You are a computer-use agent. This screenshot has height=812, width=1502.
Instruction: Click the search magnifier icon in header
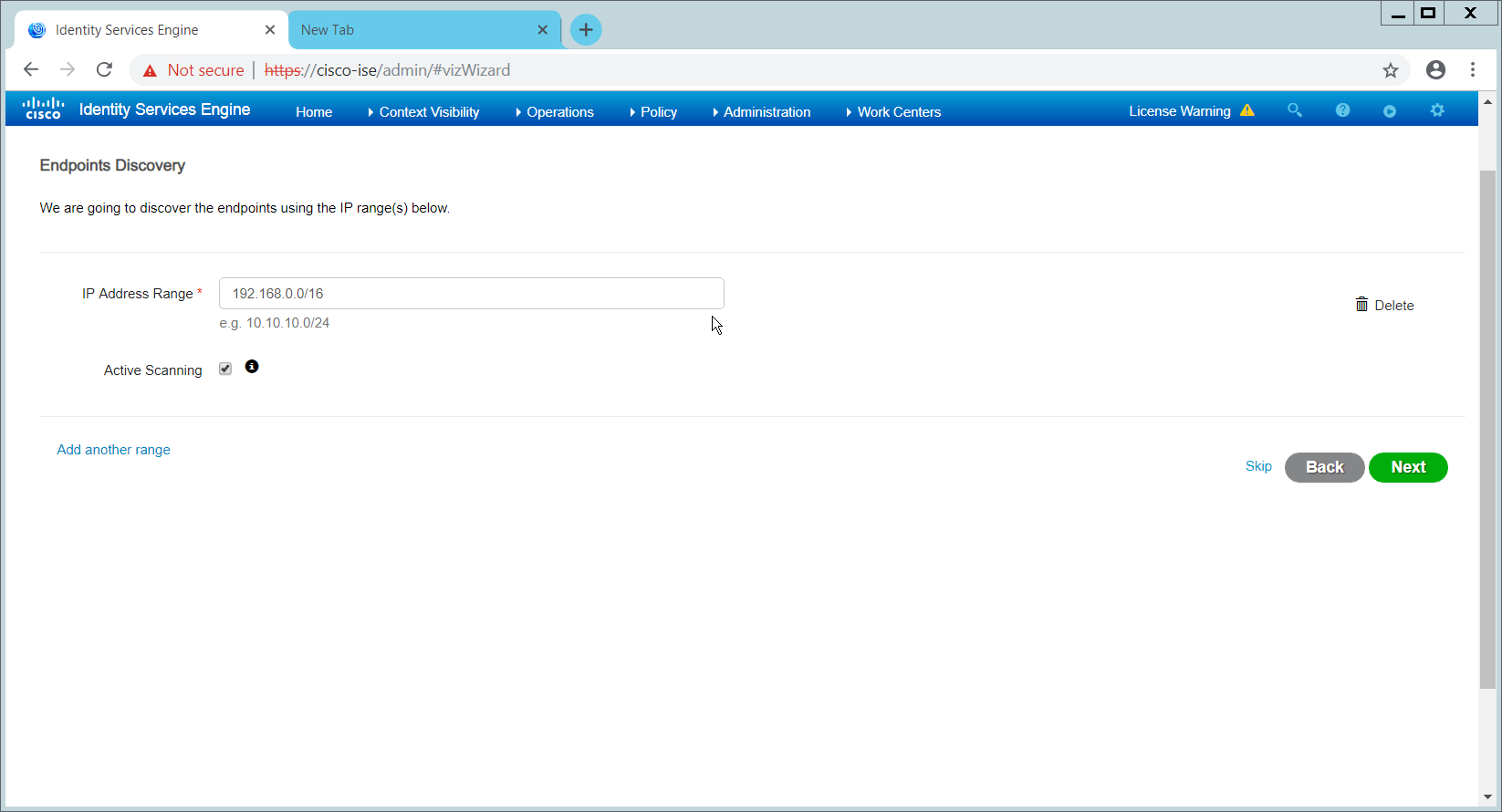tap(1294, 110)
